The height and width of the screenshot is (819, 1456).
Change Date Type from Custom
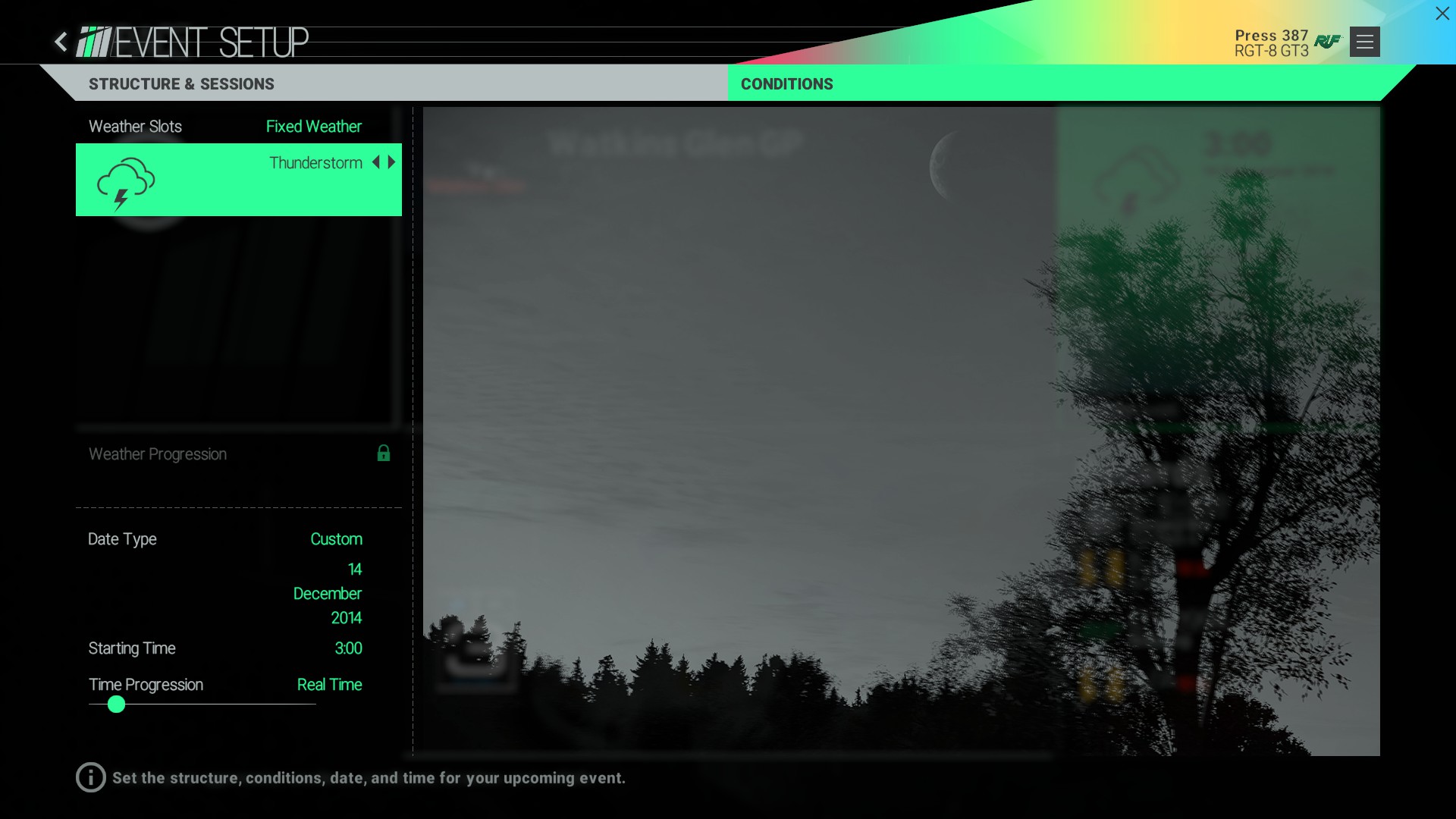click(x=335, y=539)
